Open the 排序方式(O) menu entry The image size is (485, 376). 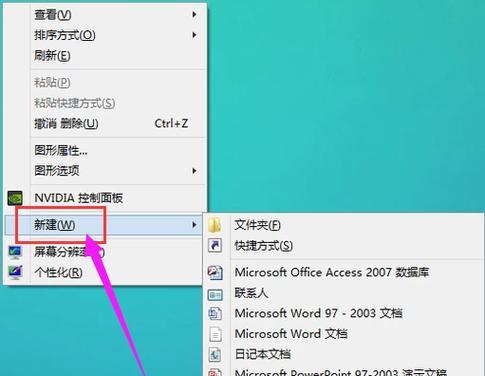click(105, 35)
